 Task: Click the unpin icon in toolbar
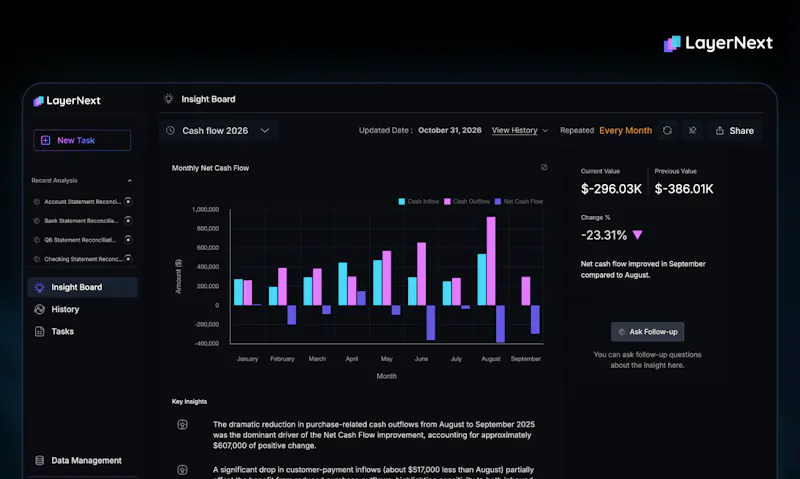click(x=692, y=131)
